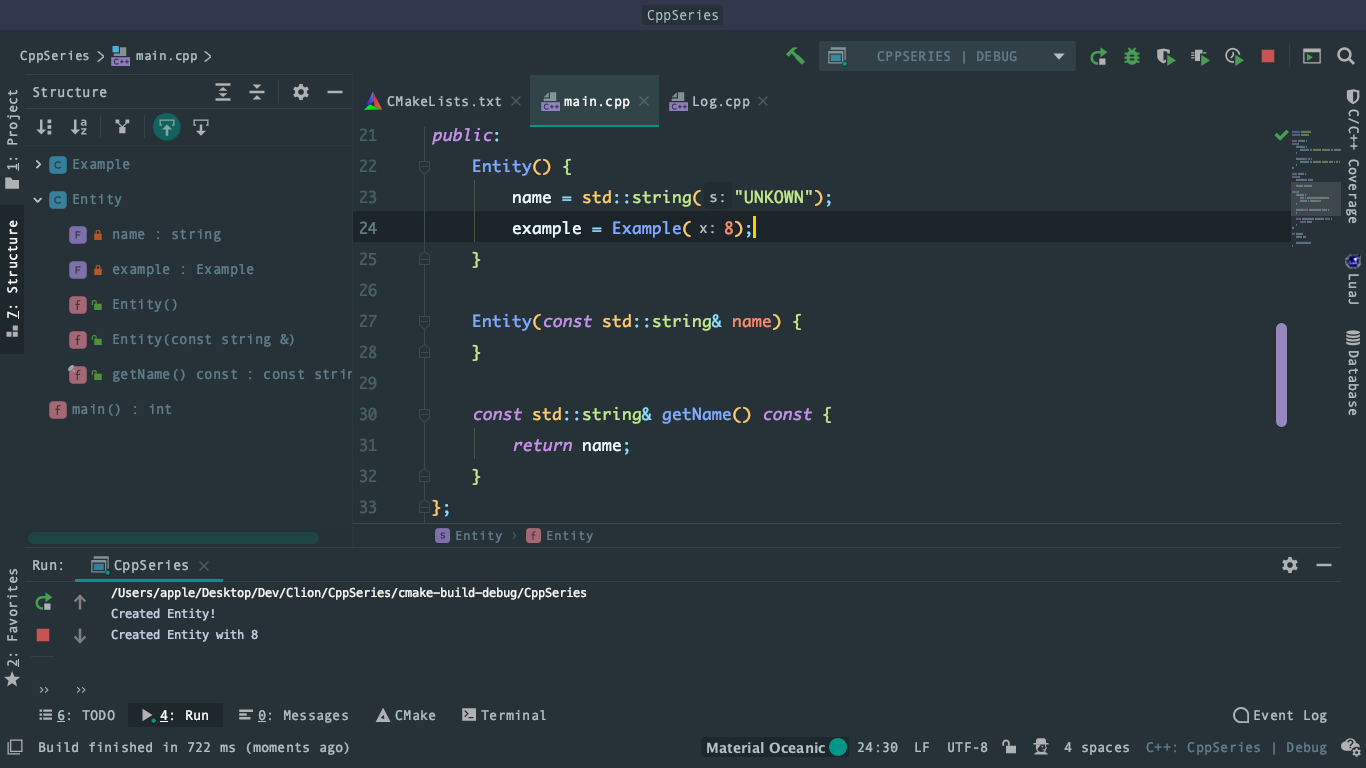
Task: Fold the Entity(const std::string&) at line 27
Action: 424,321
